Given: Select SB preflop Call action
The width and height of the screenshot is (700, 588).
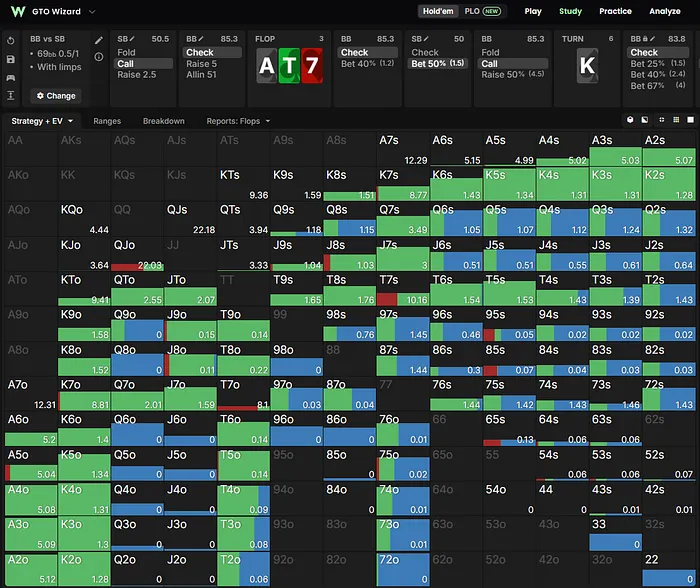Looking at the screenshot, I should point(144,64).
